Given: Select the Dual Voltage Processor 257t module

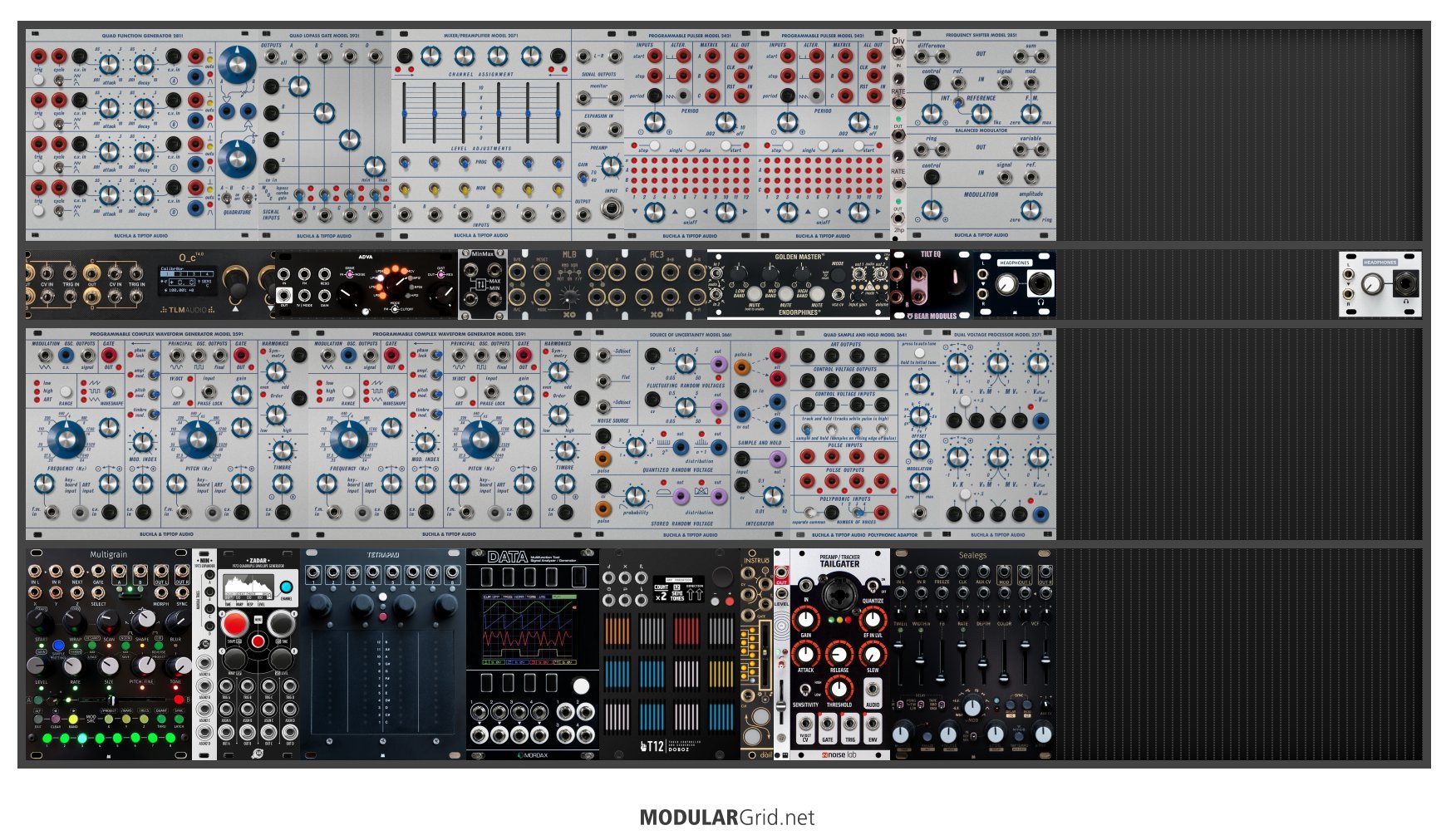Looking at the screenshot, I should [x=998, y=435].
